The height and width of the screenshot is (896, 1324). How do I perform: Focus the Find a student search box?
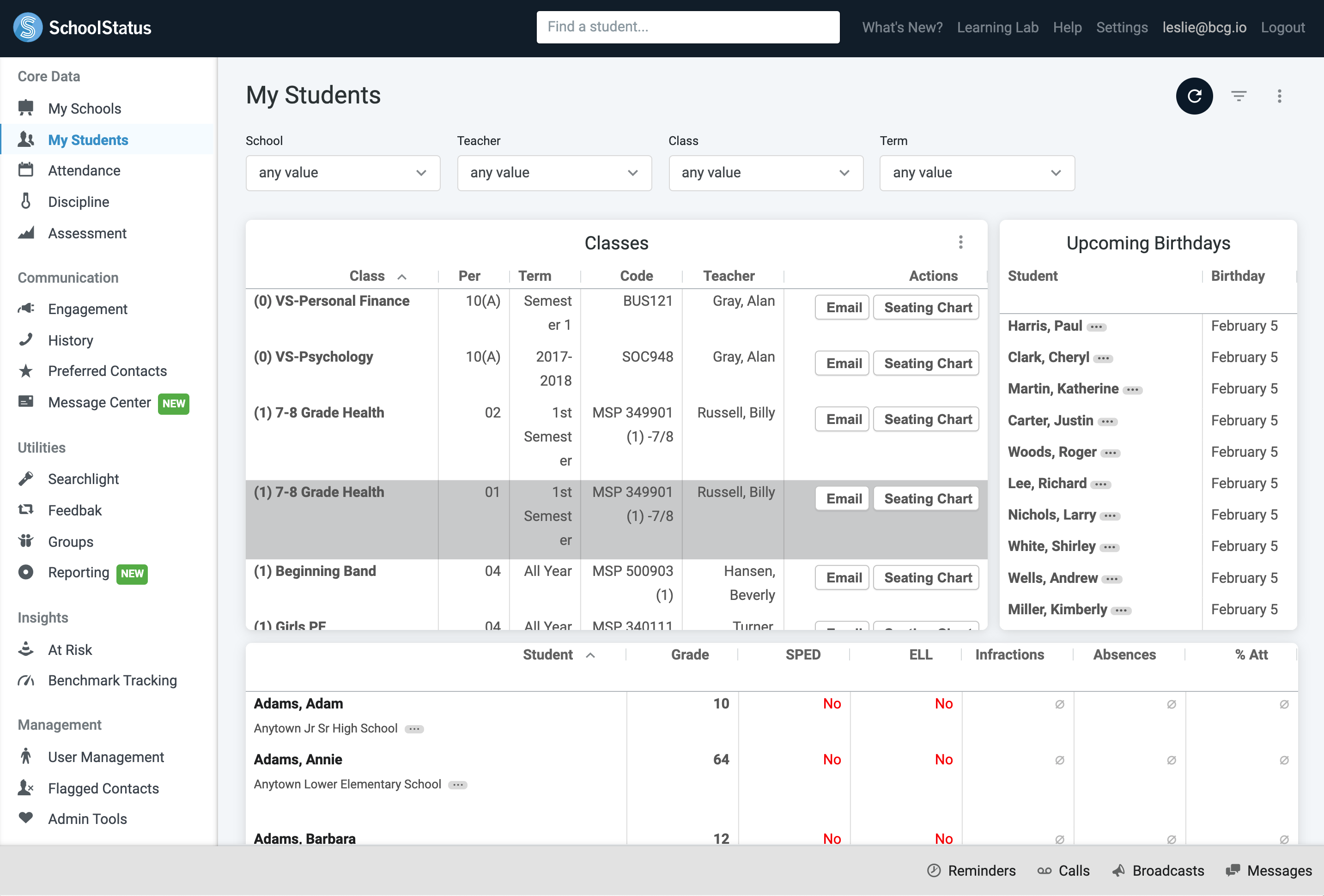pos(687,27)
